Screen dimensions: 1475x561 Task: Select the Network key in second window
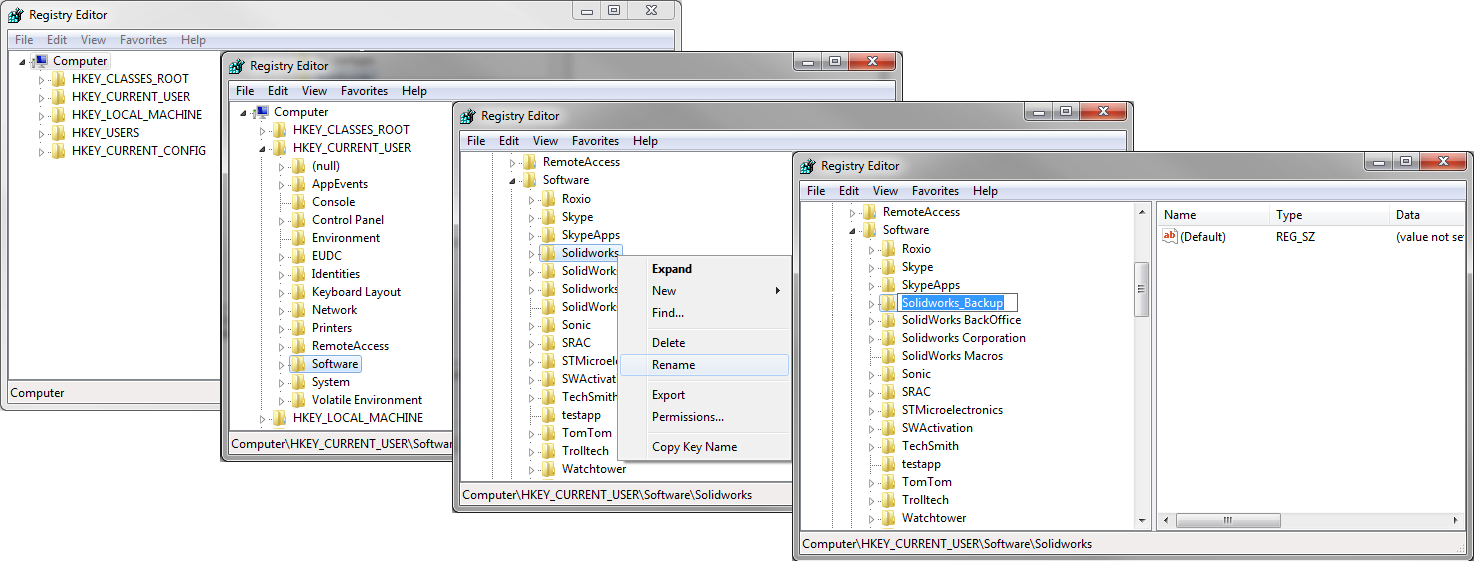(x=334, y=310)
